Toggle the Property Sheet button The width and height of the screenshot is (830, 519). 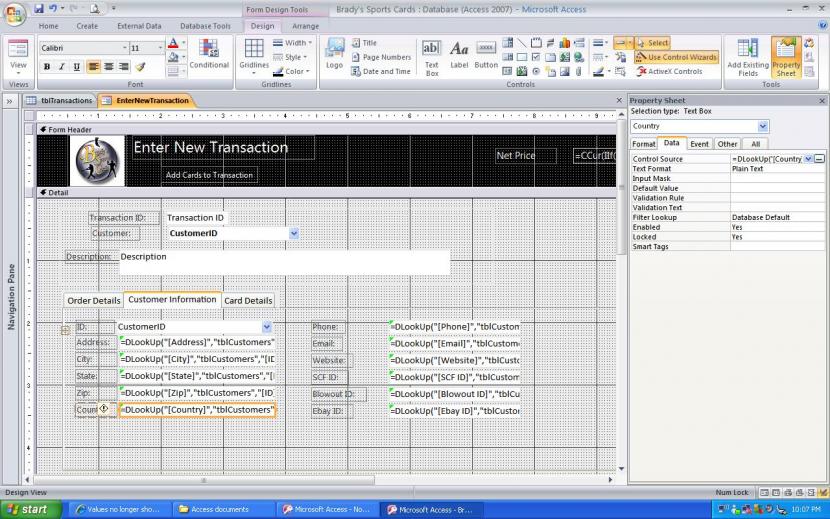pyautogui.click(x=786, y=56)
